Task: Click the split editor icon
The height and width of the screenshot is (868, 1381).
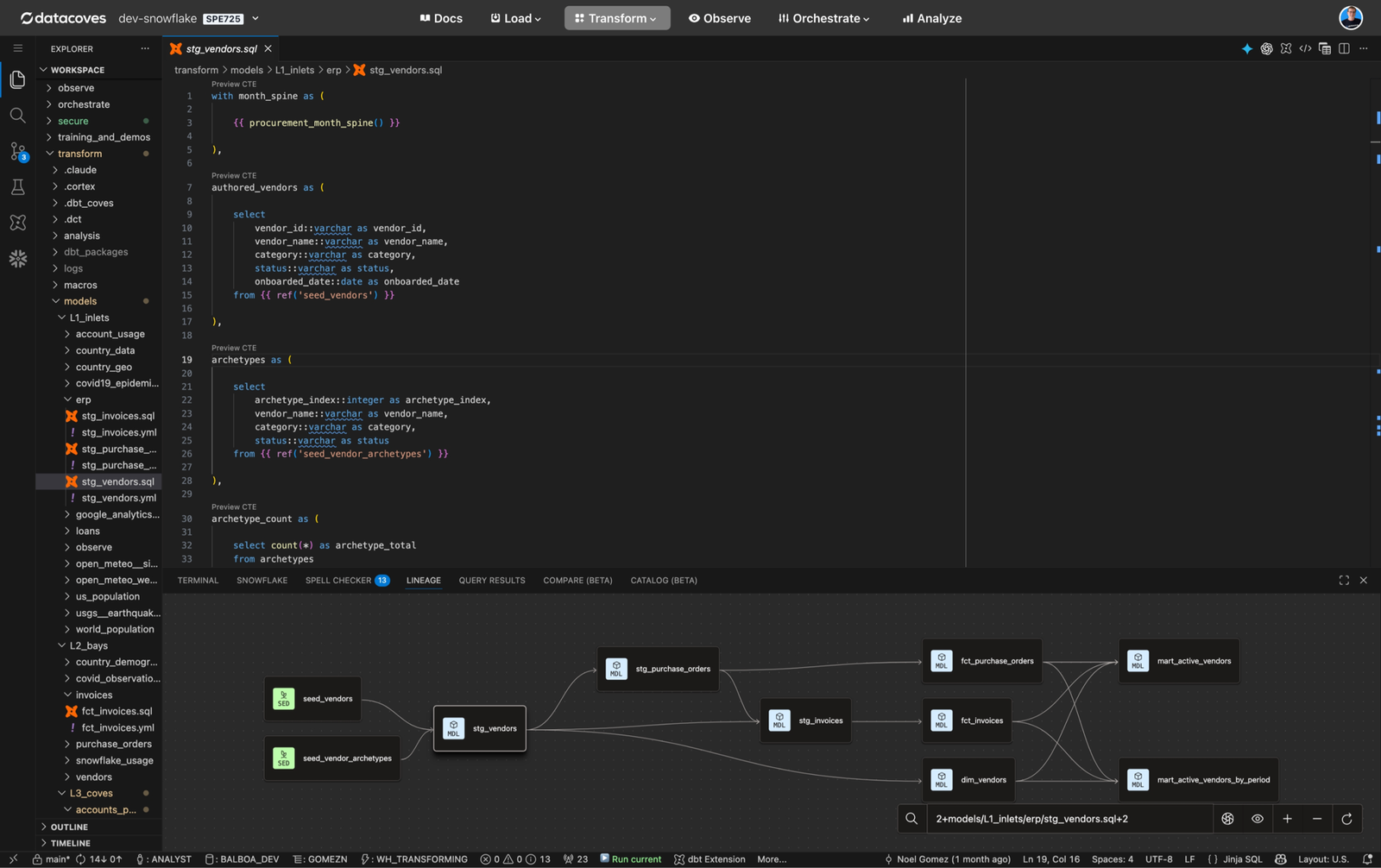Action: click(x=1344, y=49)
